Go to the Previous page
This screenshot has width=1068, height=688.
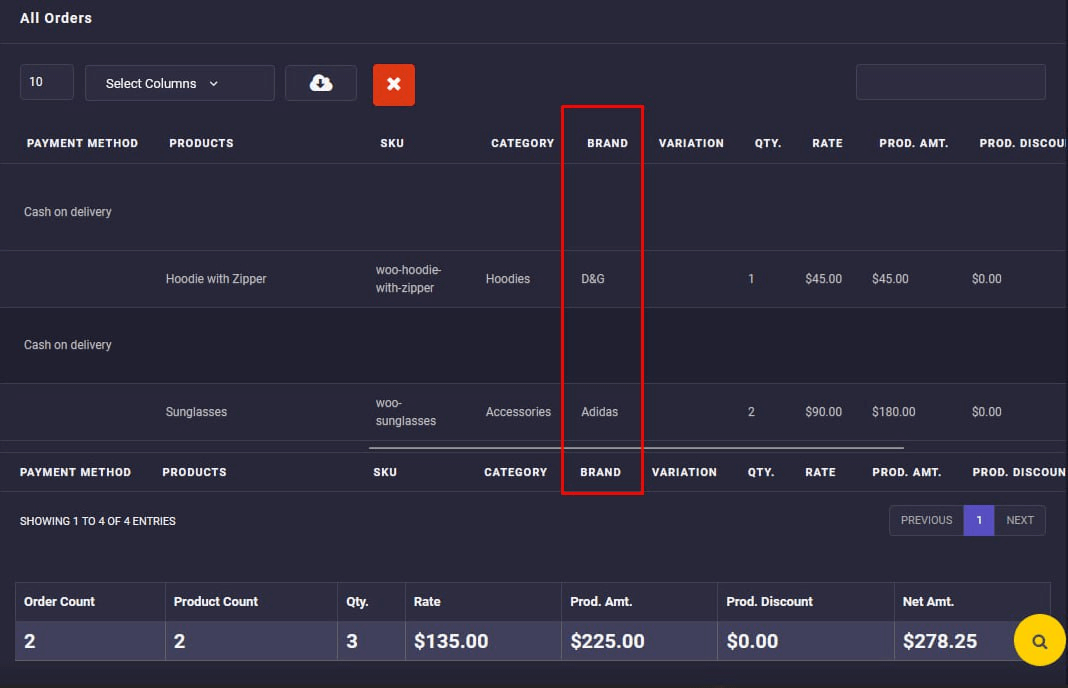click(926, 520)
